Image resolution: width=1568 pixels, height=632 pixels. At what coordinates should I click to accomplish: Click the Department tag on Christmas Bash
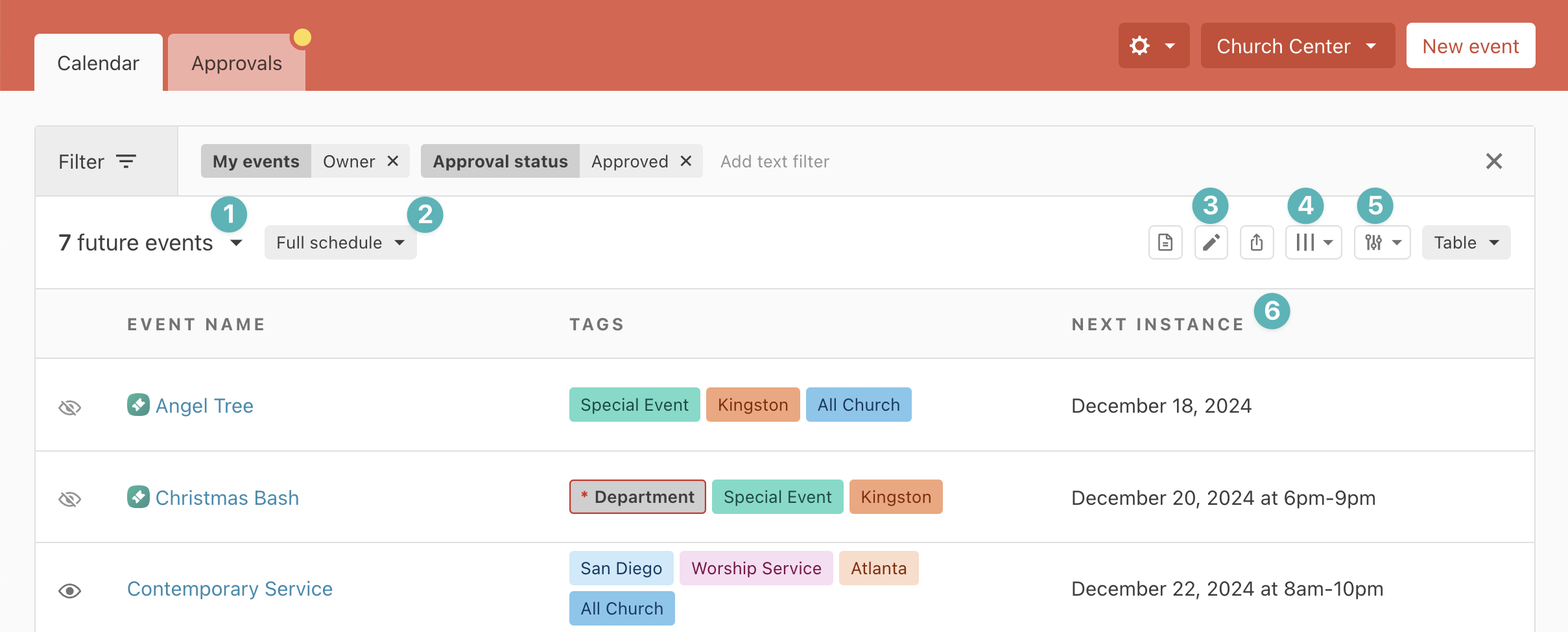[x=637, y=497]
